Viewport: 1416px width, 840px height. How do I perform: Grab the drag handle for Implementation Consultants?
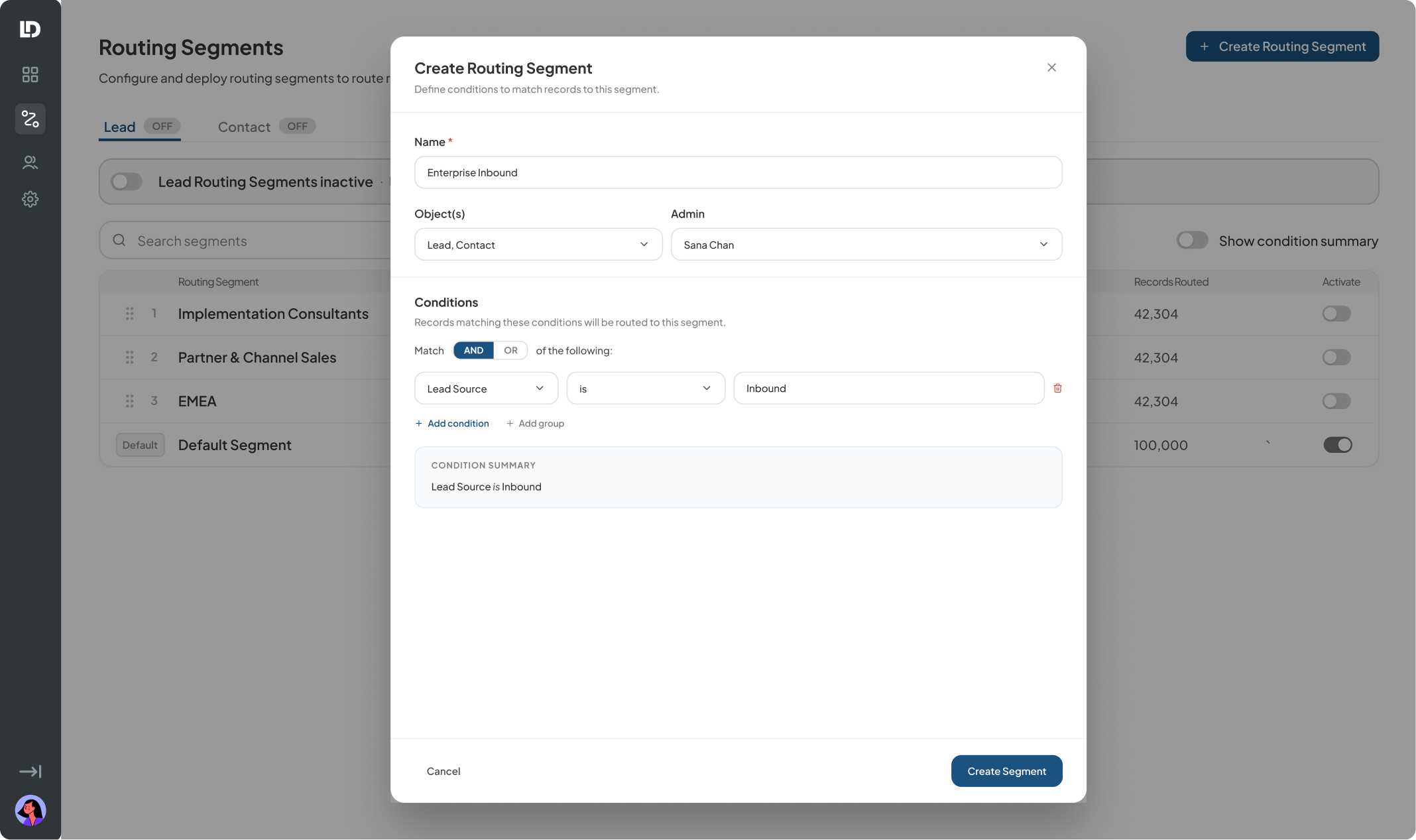[130, 314]
